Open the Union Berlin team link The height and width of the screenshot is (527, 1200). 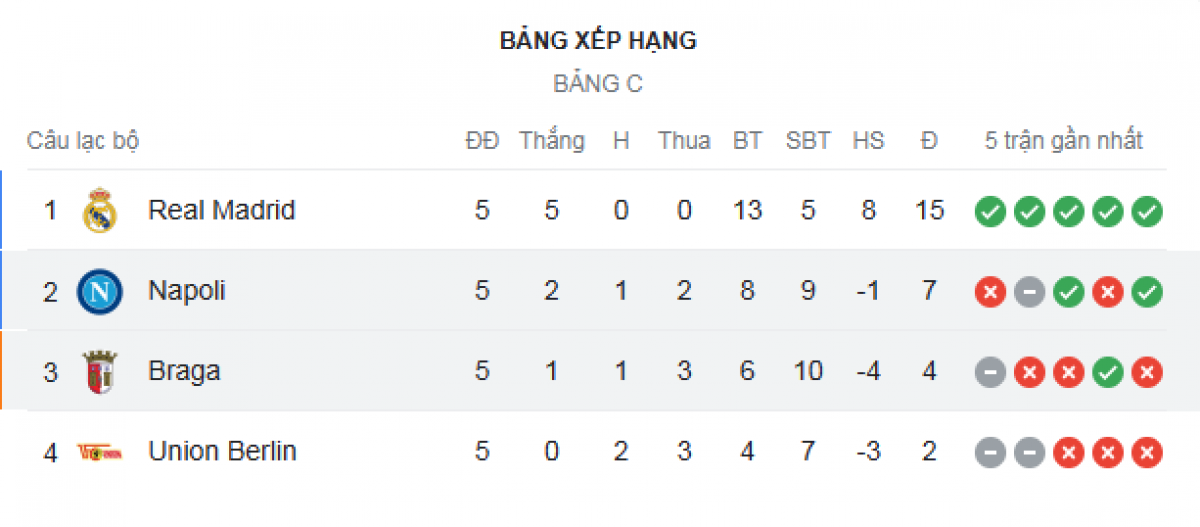[x=222, y=451]
